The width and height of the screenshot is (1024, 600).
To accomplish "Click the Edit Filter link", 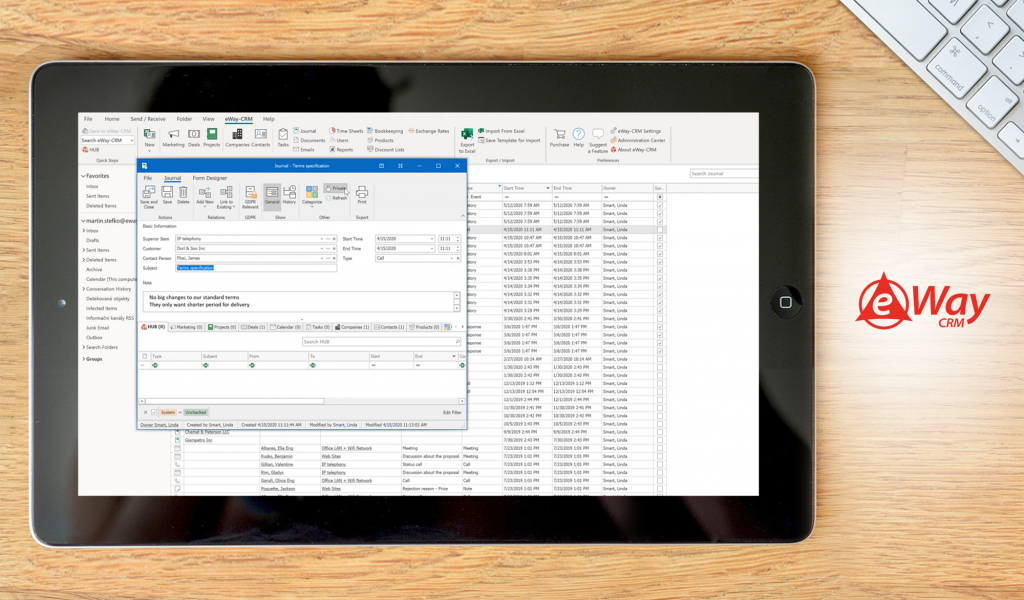I will pos(451,410).
